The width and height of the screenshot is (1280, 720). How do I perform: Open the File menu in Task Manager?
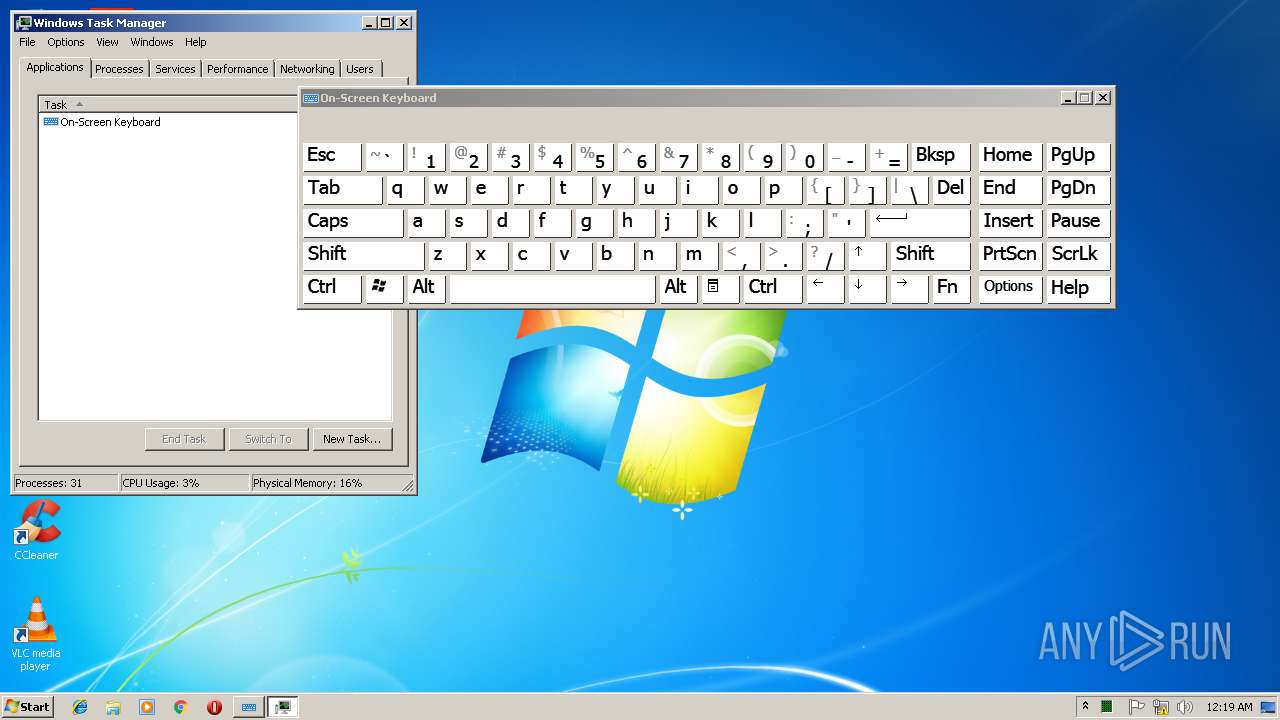[27, 42]
